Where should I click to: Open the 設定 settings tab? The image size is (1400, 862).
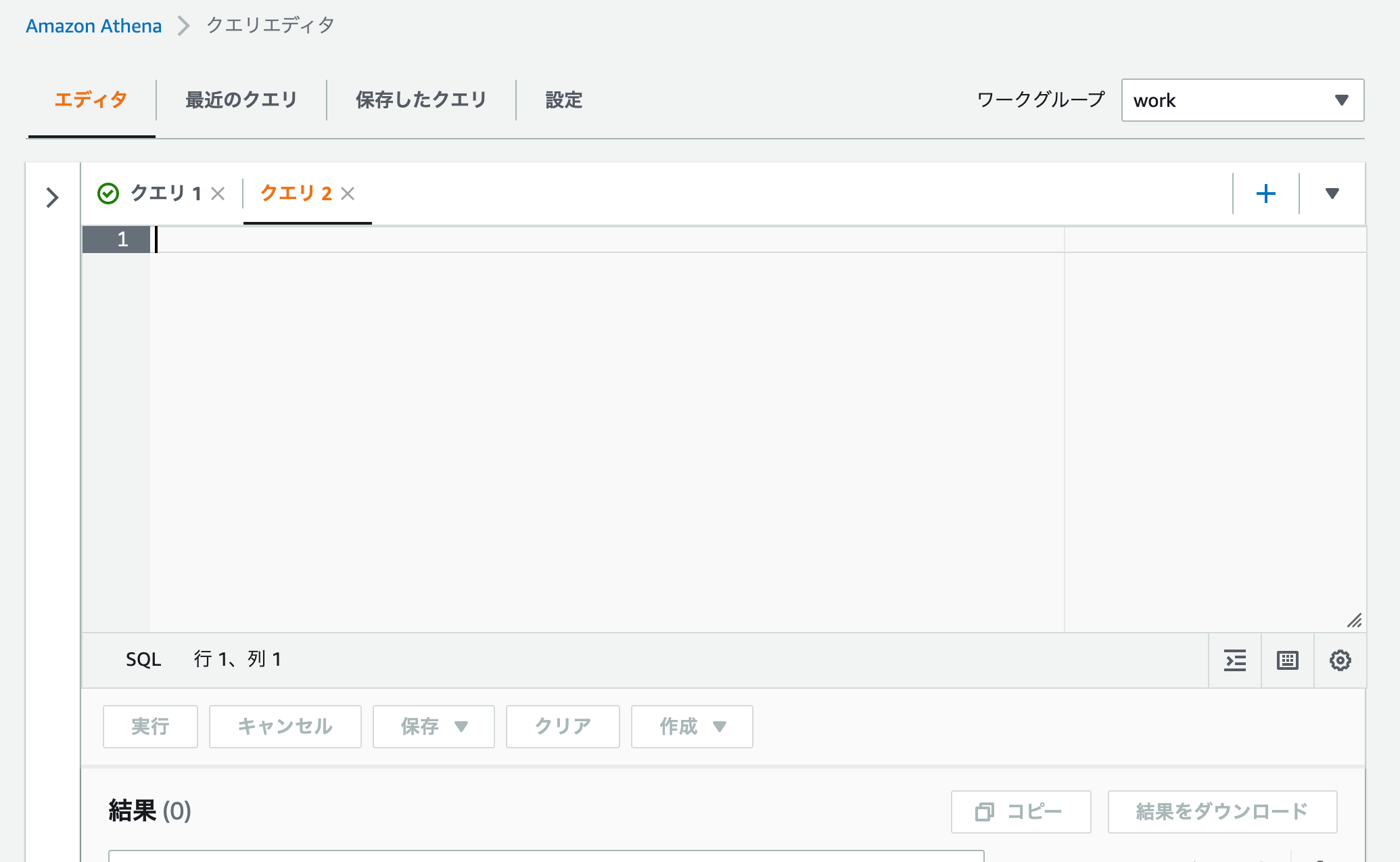pyautogui.click(x=562, y=99)
